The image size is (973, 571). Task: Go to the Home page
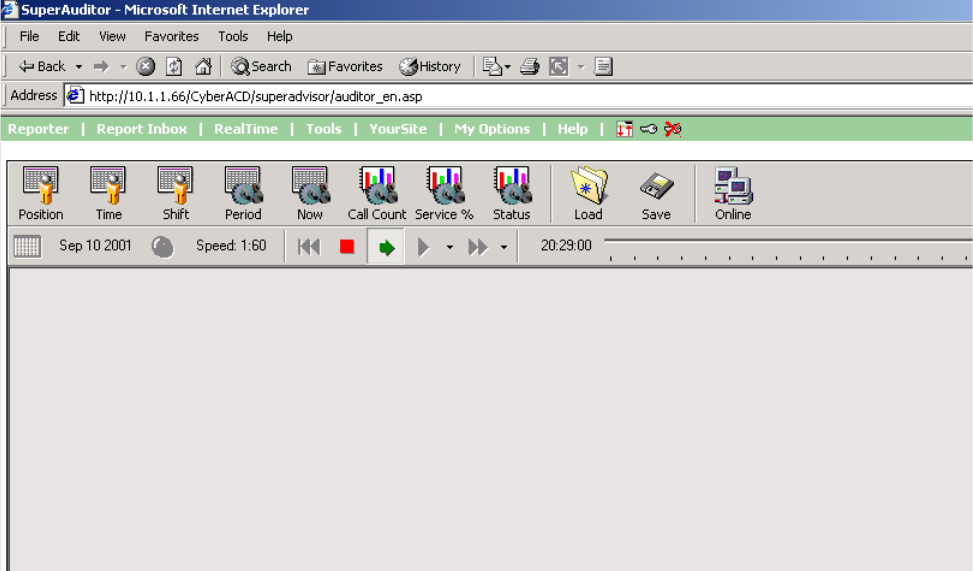pyautogui.click(x=204, y=66)
